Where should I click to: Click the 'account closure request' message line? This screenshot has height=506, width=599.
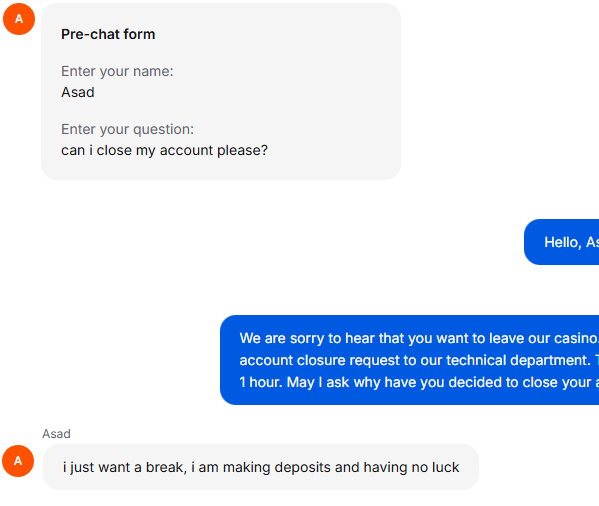(x=419, y=361)
